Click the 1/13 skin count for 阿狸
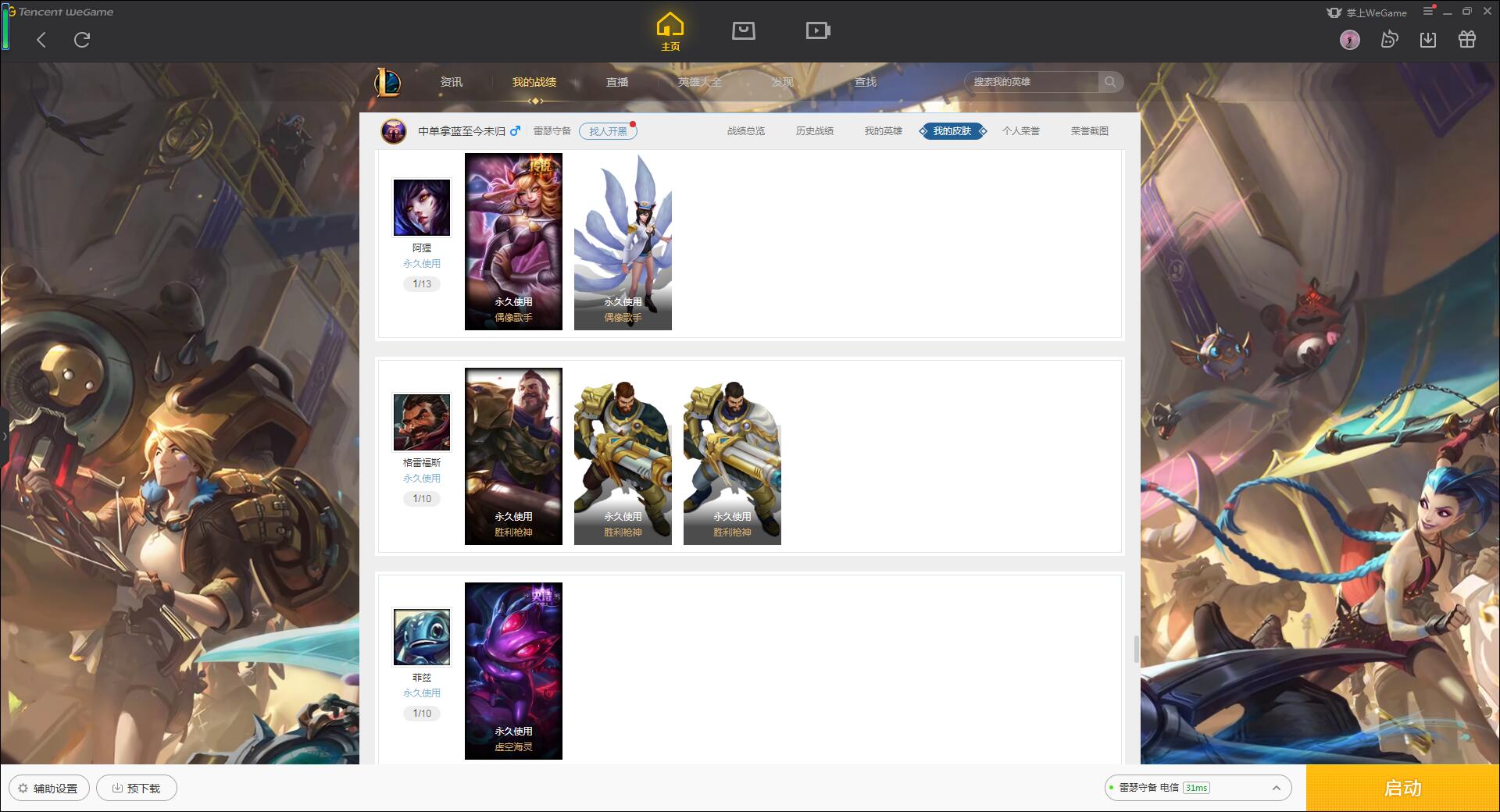Viewport: 1500px width, 812px height. pos(422,284)
